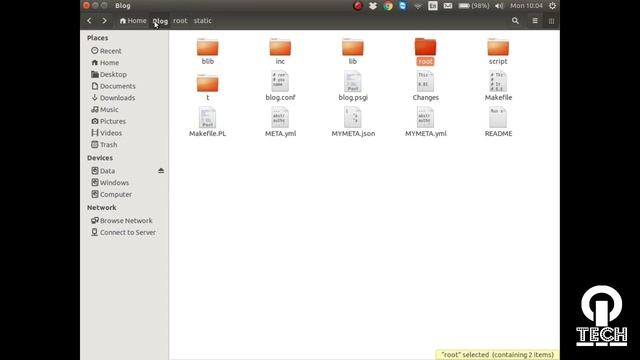640x360 pixels.
Task: Open the system gear menu
Action: click(x=552, y=6)
